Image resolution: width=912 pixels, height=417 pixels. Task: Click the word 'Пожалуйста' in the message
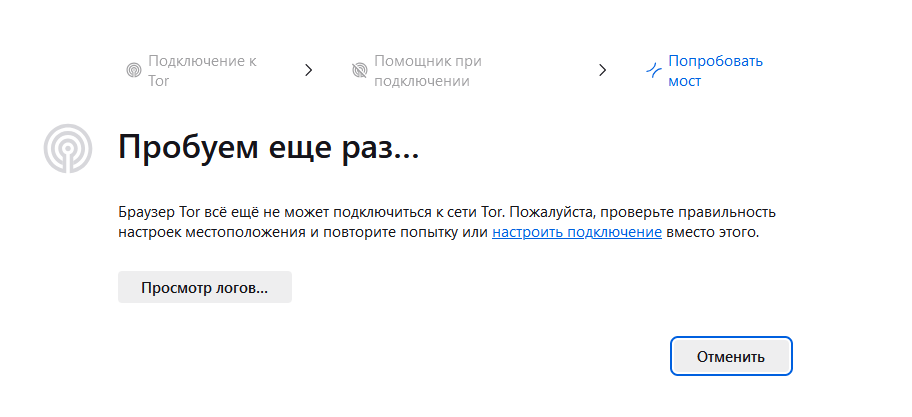click(548, 212)
